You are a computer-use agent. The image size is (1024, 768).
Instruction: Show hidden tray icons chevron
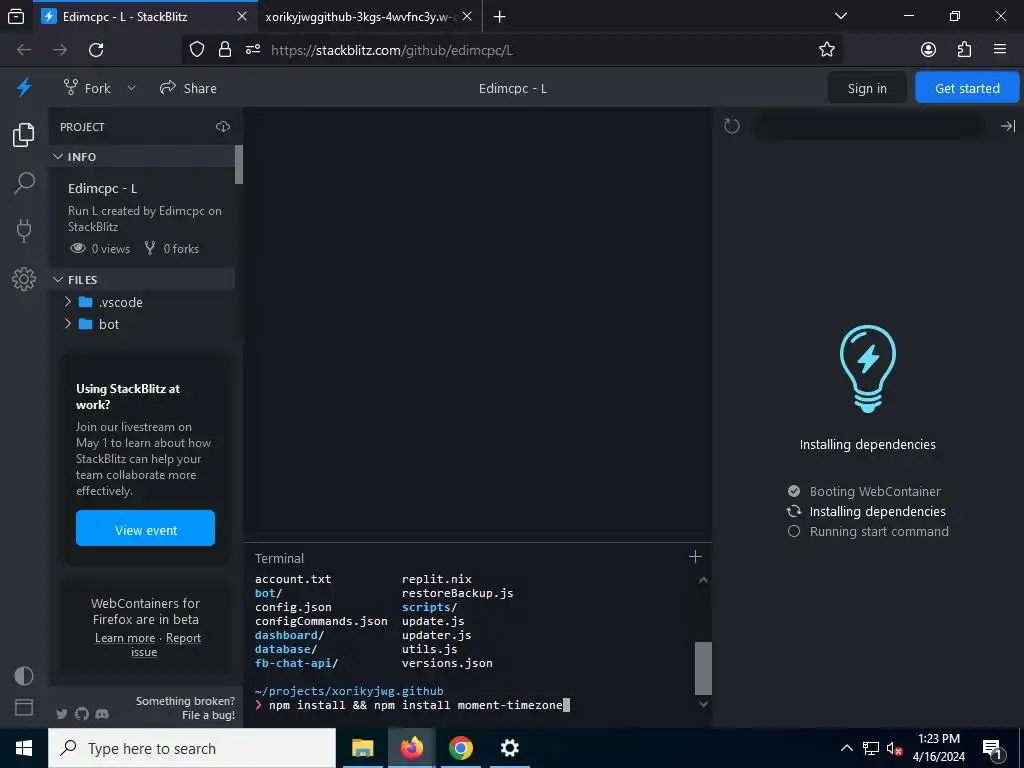[x=846, y=748]
